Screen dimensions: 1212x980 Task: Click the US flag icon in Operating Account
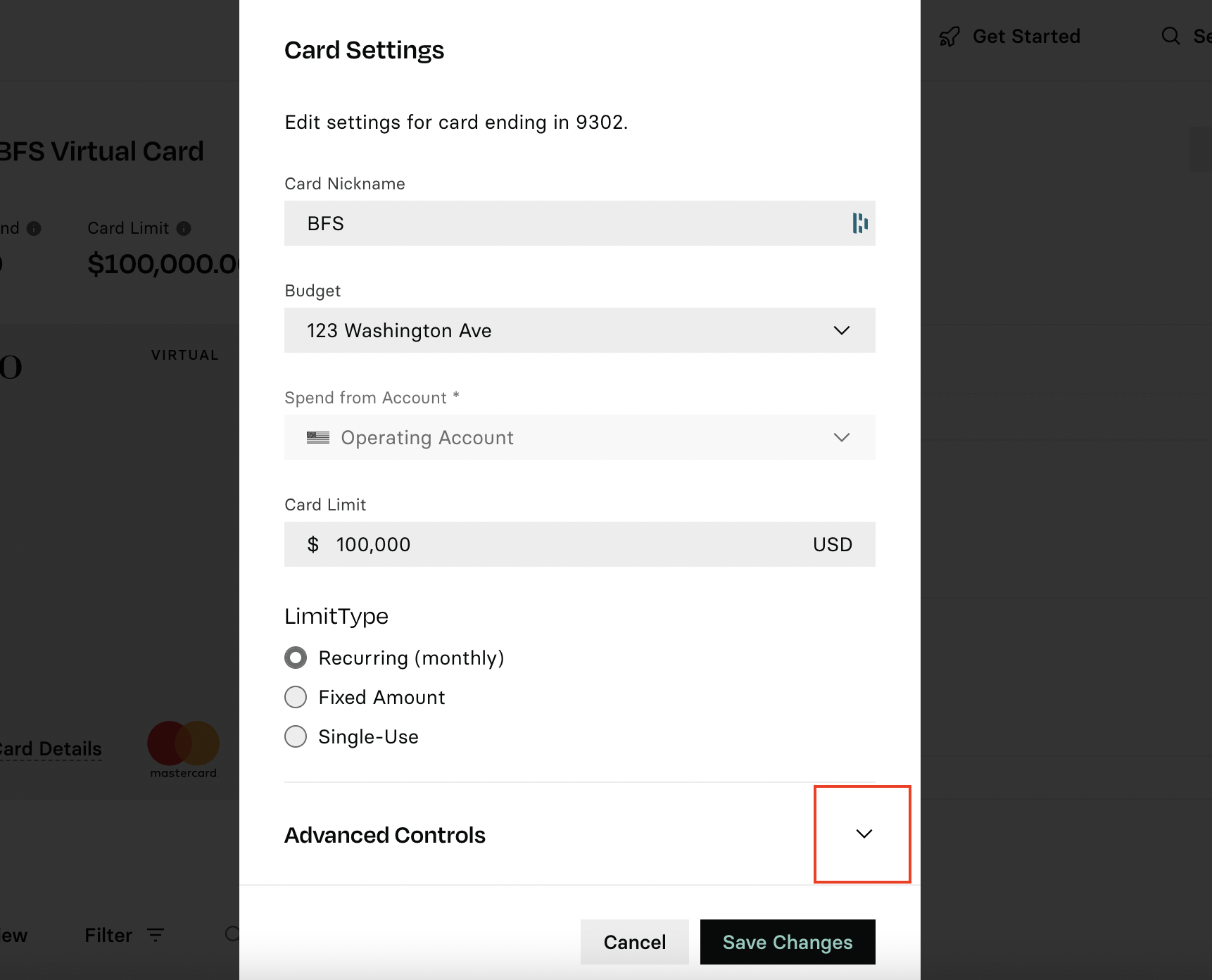point(318,437)
